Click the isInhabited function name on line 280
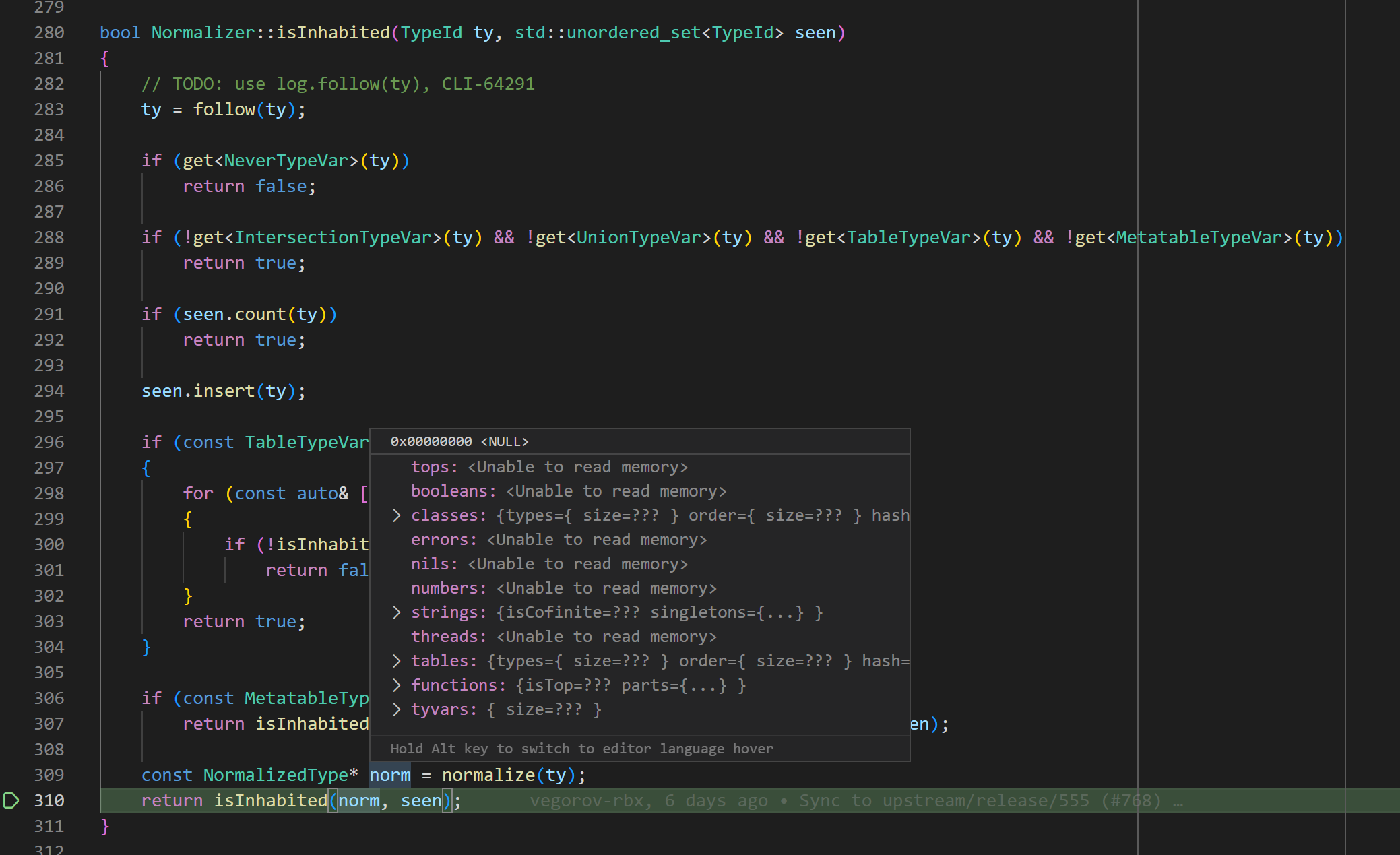Viewport: 1400px width, 855px height. [335, 32]
